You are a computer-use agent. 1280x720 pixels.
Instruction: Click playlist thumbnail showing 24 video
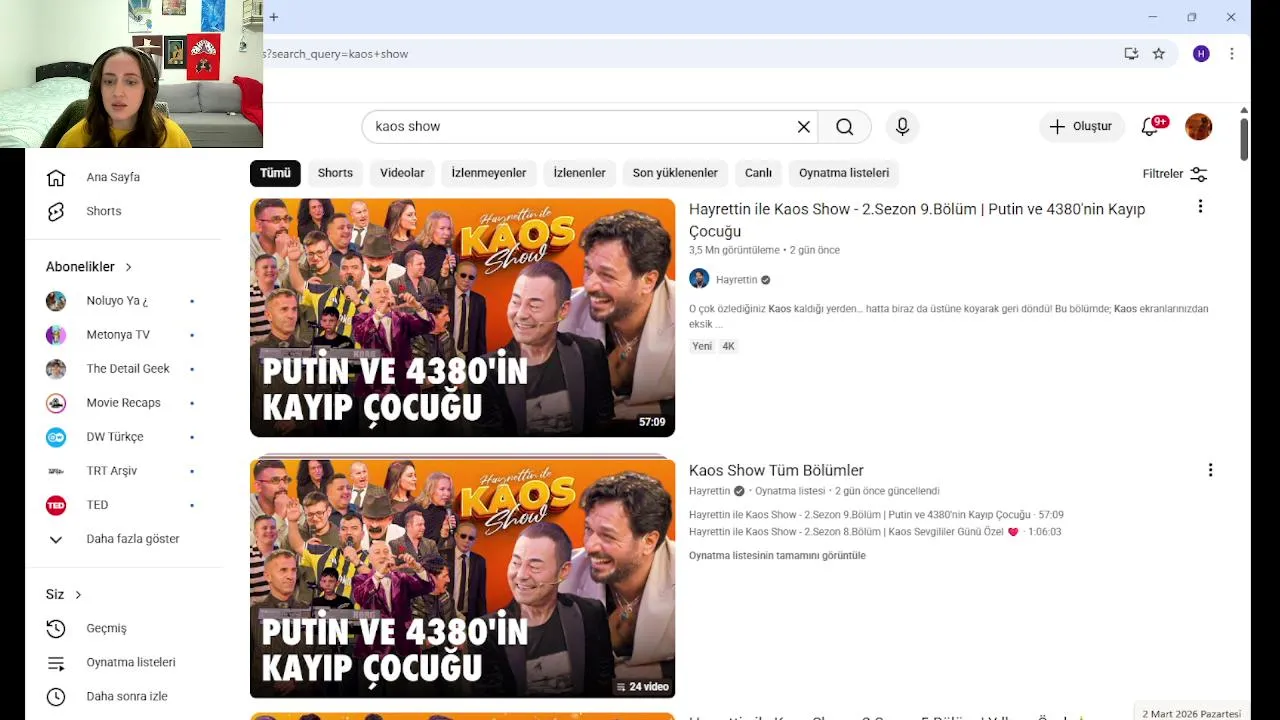[x=462, y=578]
